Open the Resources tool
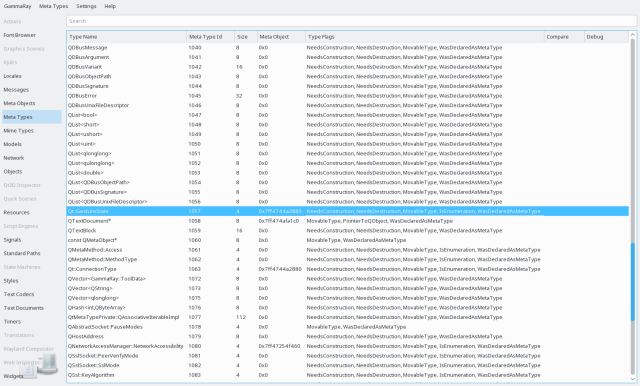Screen dimensions: 640x386 (32, 212)
